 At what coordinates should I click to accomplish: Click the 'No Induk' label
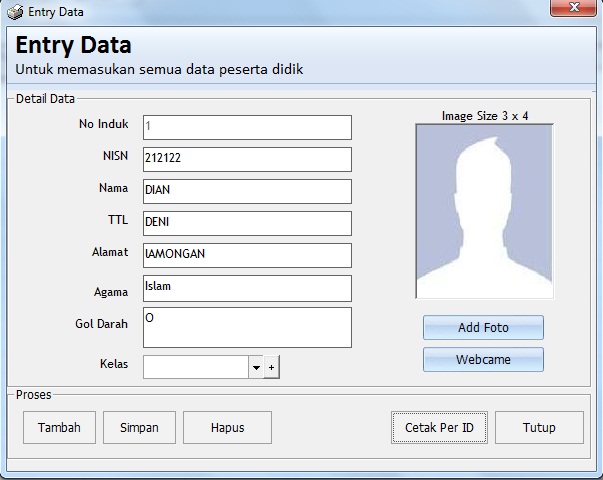coord(103,124)
